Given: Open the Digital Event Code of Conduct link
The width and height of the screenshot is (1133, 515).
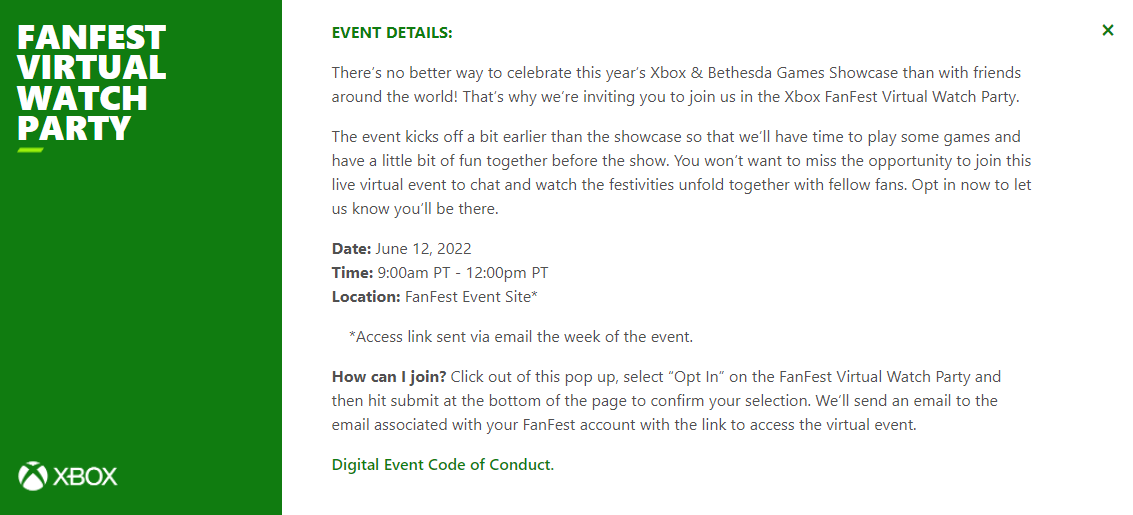Looking at the screenshot, I should (x=442, y=464).
